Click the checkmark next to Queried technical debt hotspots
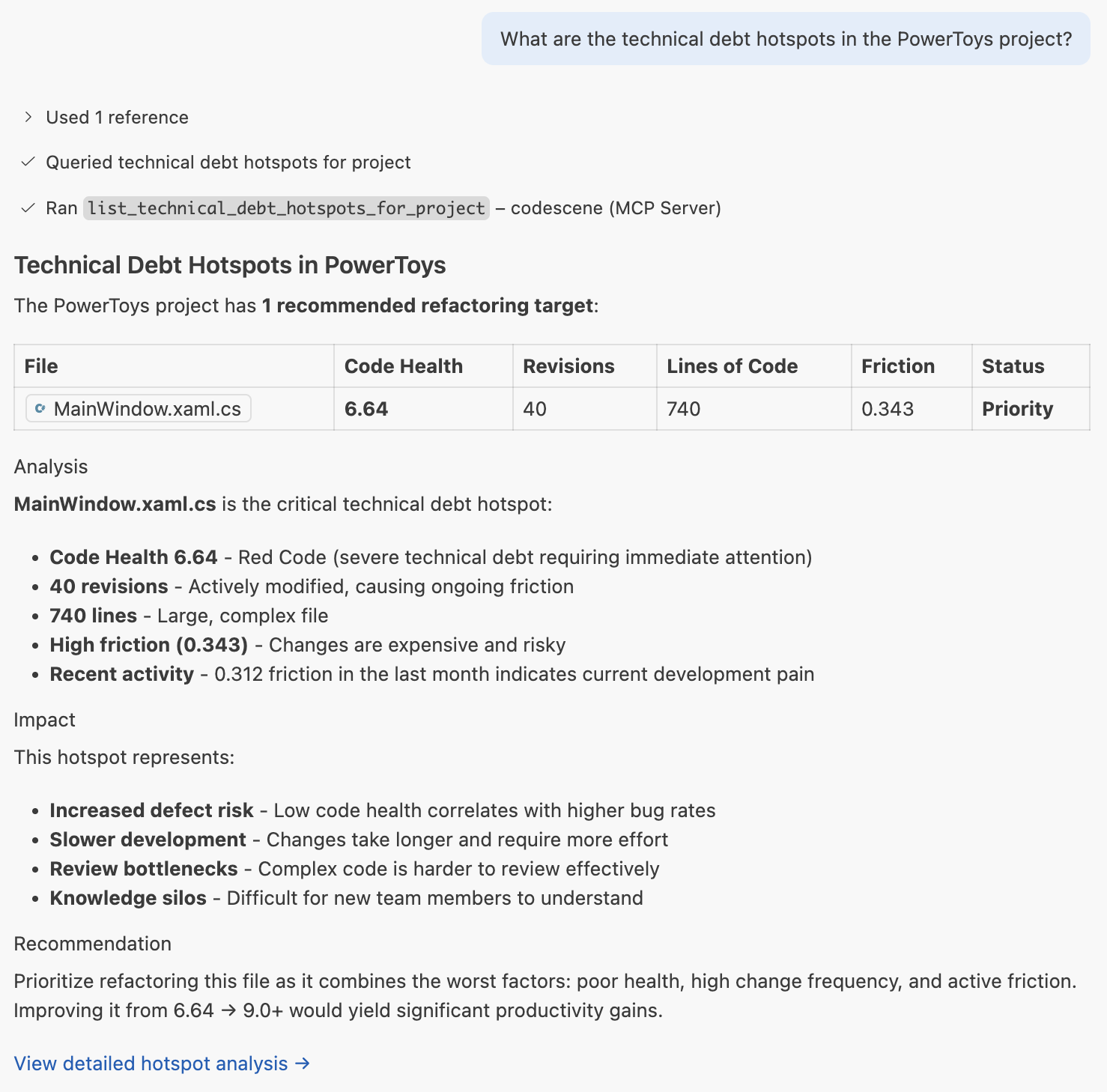 coord(28,161)
